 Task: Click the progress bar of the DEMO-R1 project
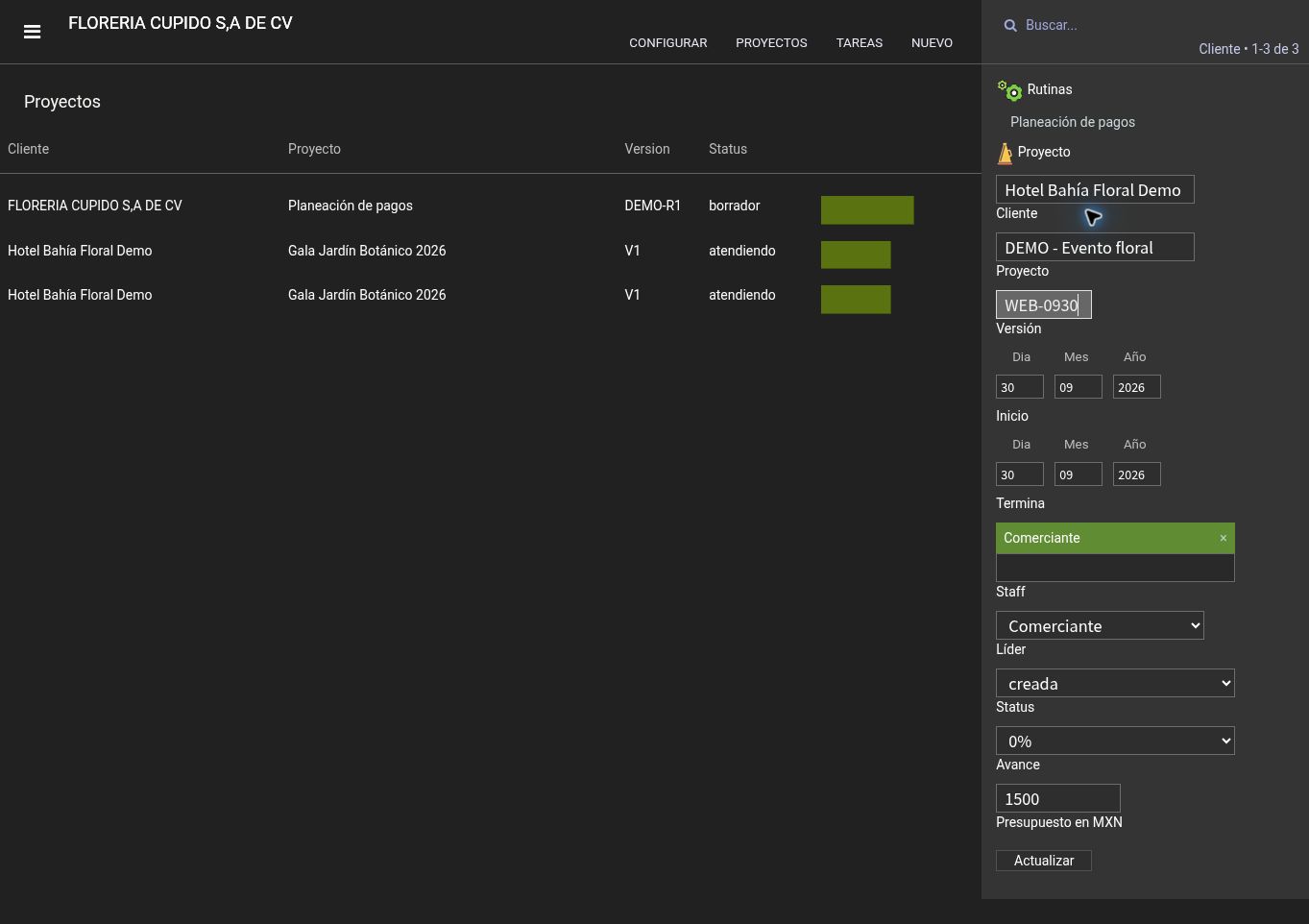[867, 210]
